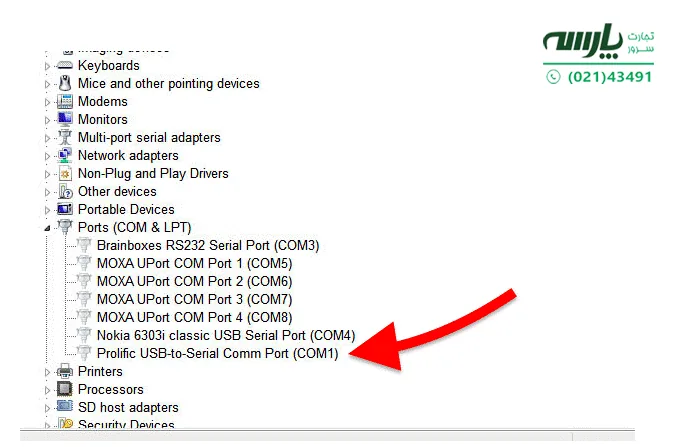Click the Portable Devices icon
Viewport: 684px width, 447px height.
[65, 209]
